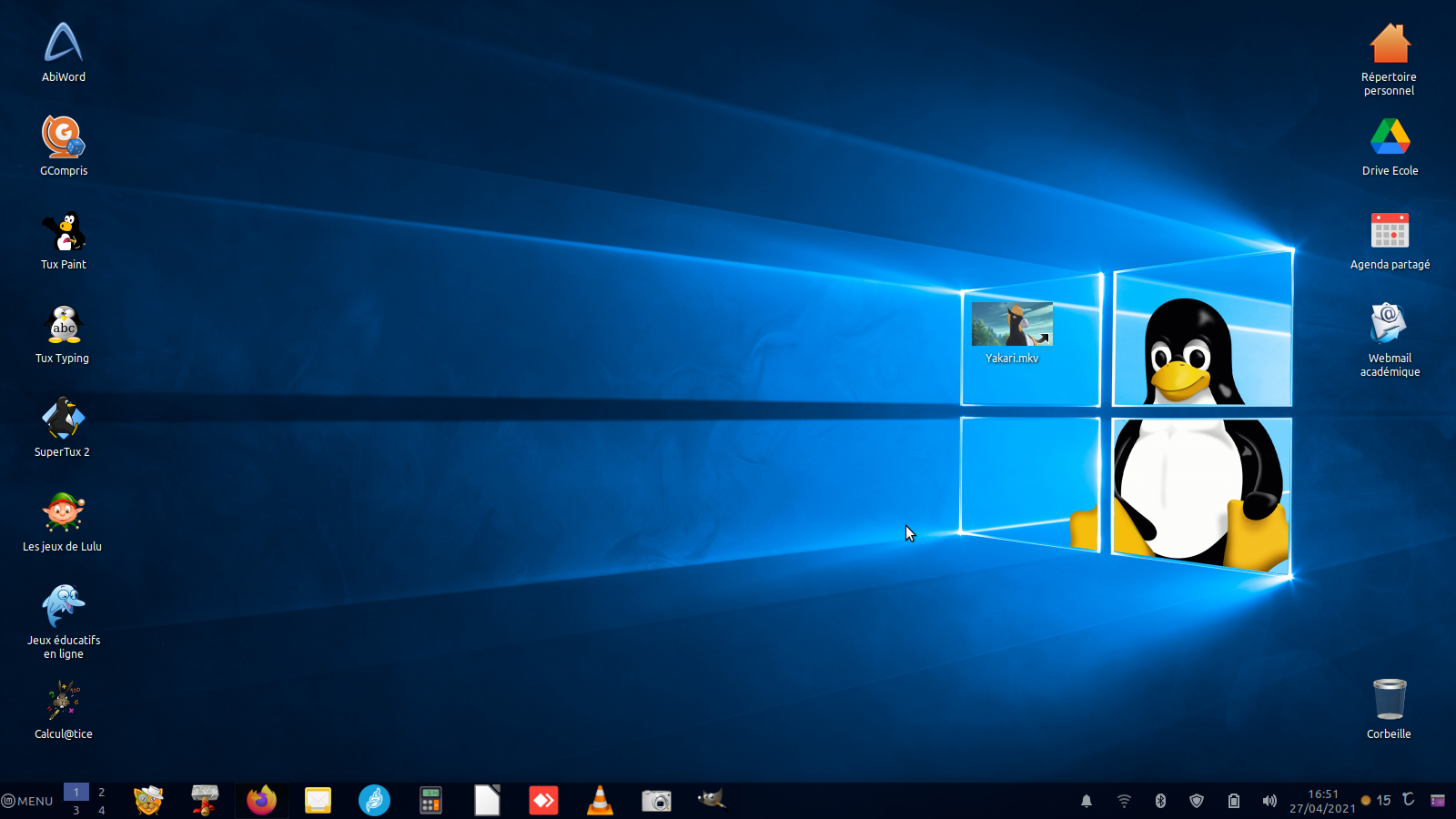Open the red AnyDesk launcher
Screen dimensions: 1456x819
(x=543, y=801)
